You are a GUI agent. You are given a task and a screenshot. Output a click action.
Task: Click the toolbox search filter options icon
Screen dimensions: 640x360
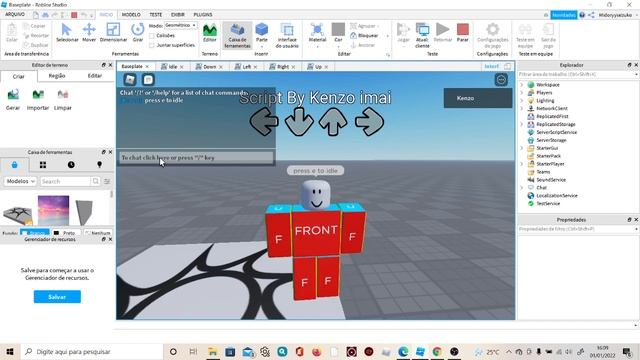pyautogui.click(x=107, y=181)
